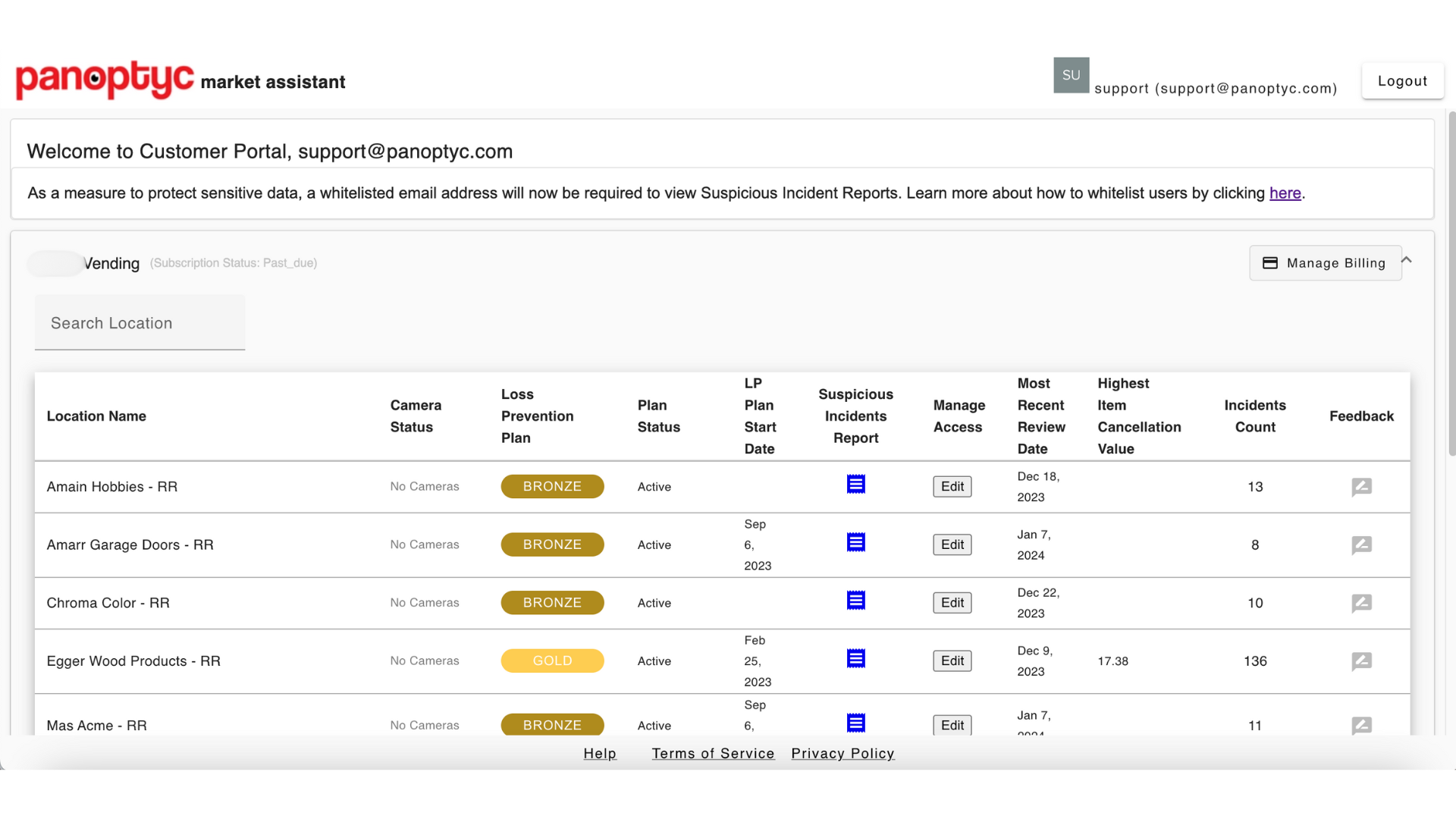Click GOLD plan badge for Egger Wood Products
Screen dimensions: 1456x819
click(x=552, y=661)
